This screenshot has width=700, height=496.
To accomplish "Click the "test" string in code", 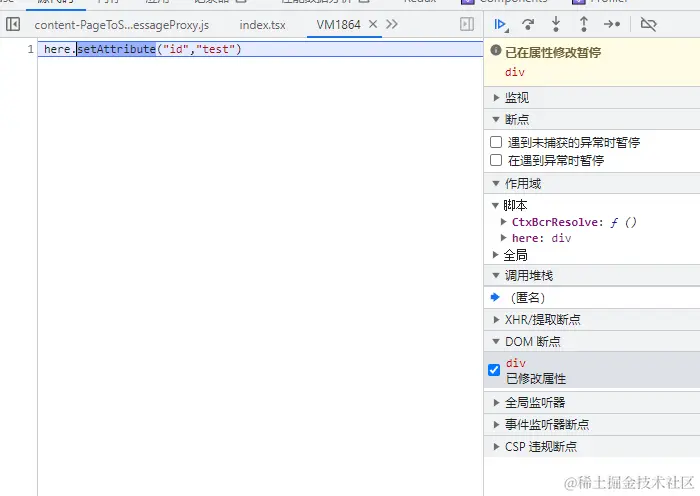I will (215, 49).
